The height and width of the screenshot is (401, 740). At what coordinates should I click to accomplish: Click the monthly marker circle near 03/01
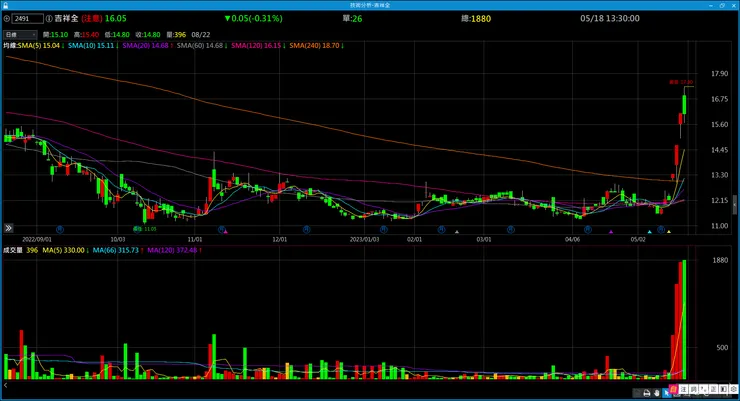511,230
